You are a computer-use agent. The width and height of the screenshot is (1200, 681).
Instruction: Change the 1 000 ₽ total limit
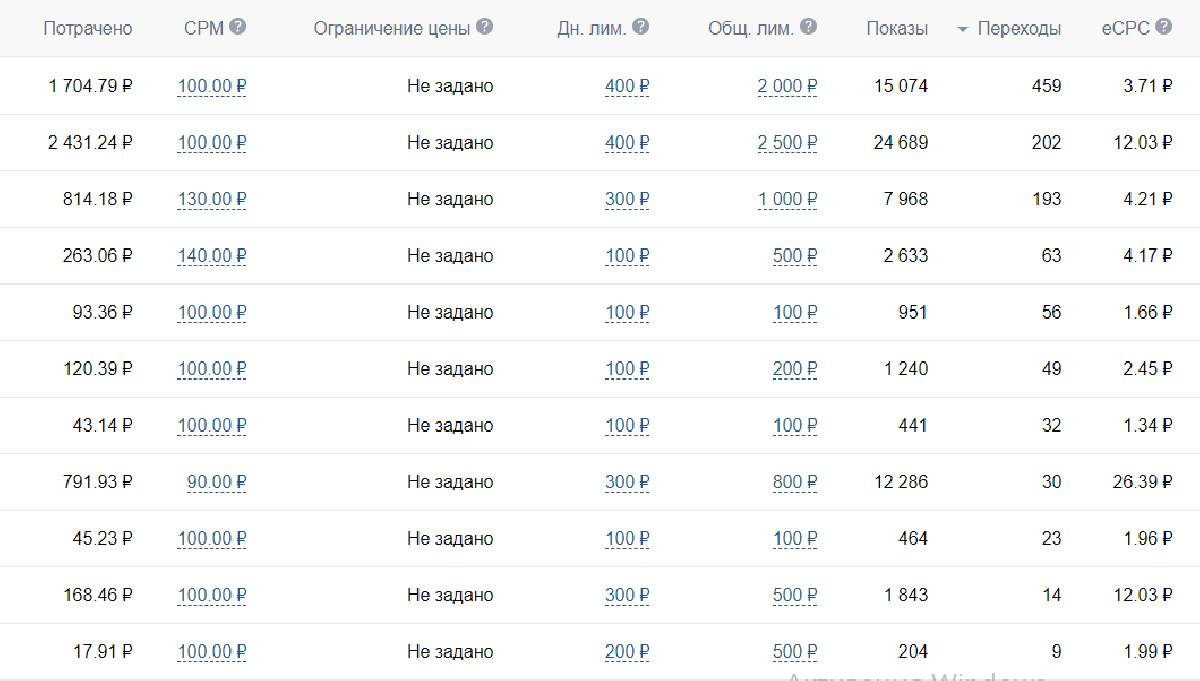tap(787, 199)
